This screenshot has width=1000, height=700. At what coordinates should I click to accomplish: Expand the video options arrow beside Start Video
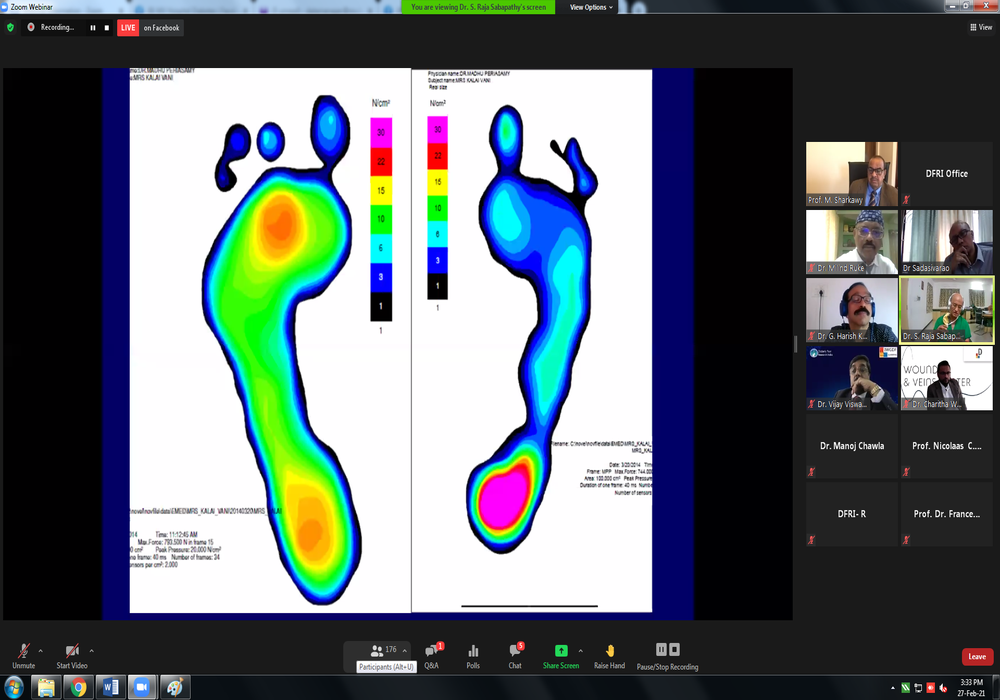tap(92, 651)
